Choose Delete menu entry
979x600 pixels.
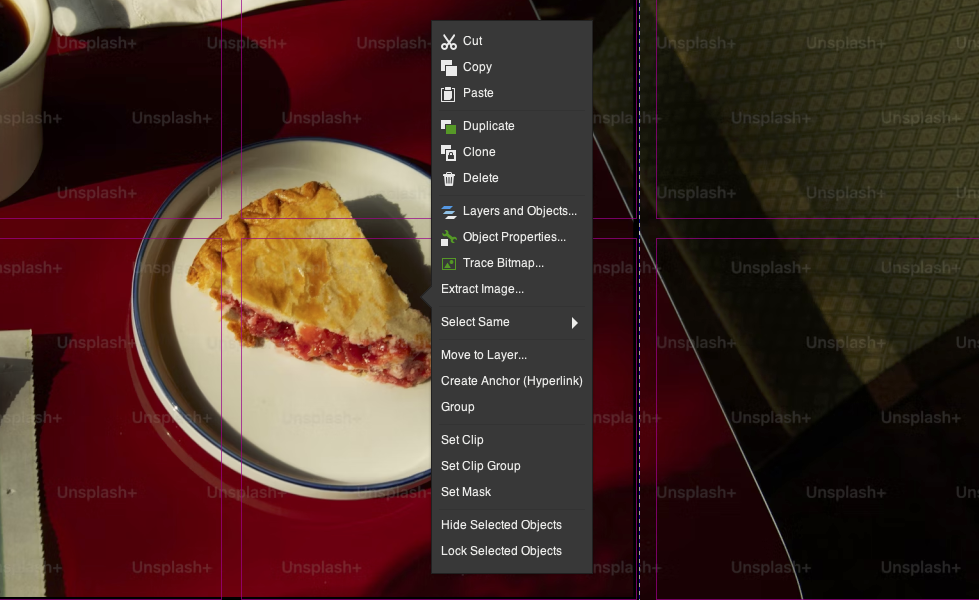[x=512, y=178]
